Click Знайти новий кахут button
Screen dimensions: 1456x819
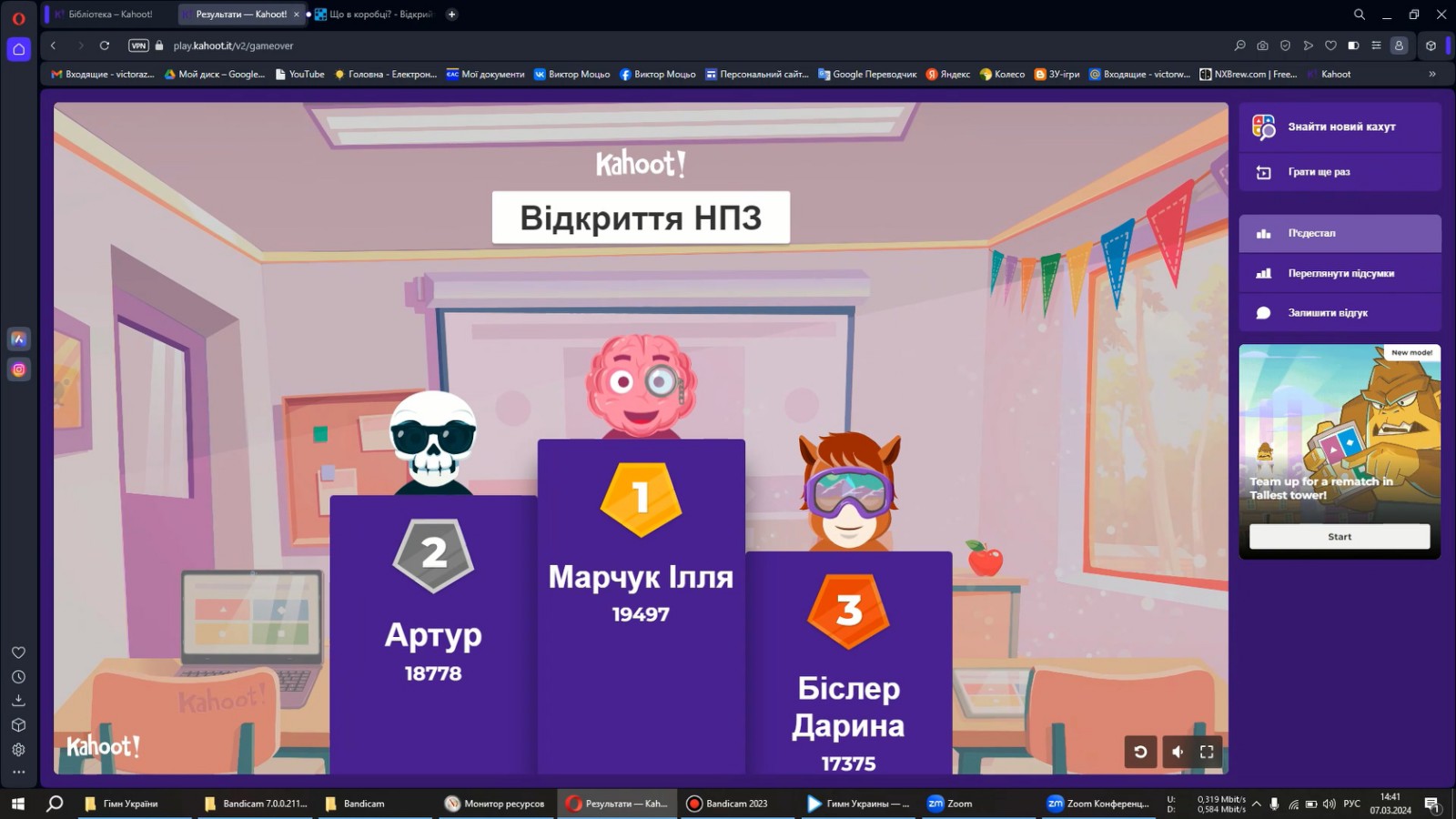(x=1340, y=127)
